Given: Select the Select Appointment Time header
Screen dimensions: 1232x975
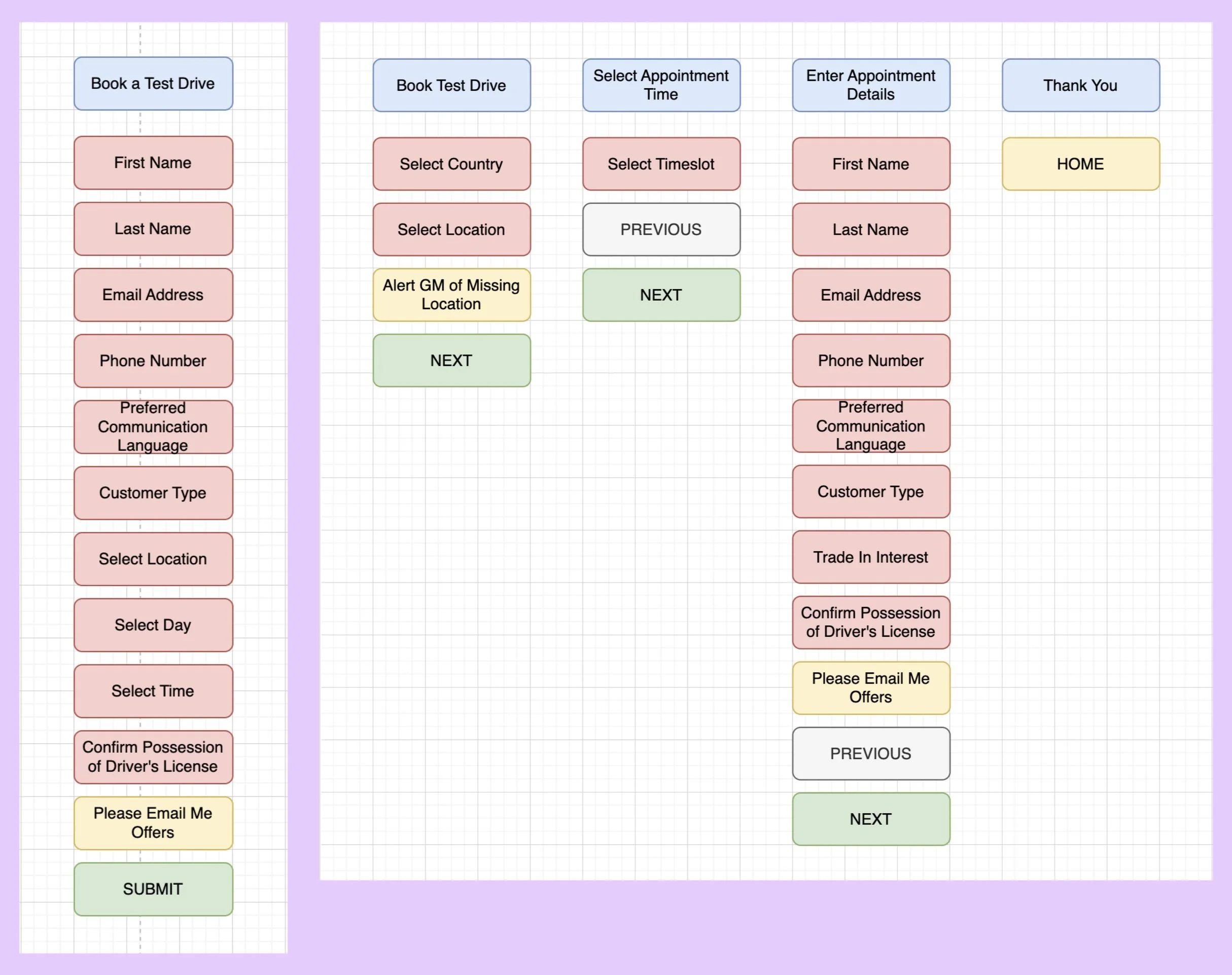Looking at the screenshot, I should point(660,85).
